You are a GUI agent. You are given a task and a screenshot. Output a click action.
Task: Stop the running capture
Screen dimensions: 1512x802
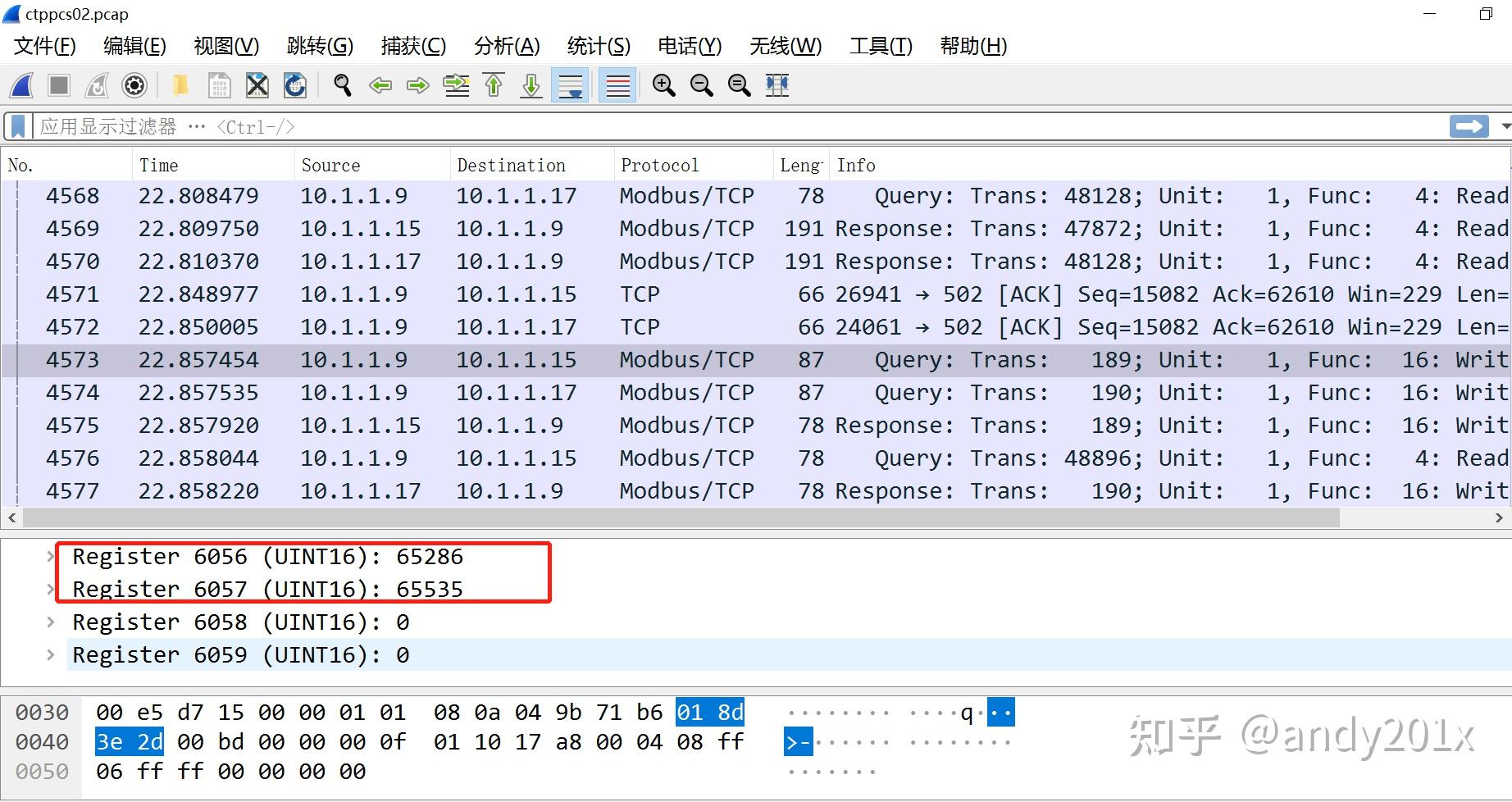coord(58,85)
